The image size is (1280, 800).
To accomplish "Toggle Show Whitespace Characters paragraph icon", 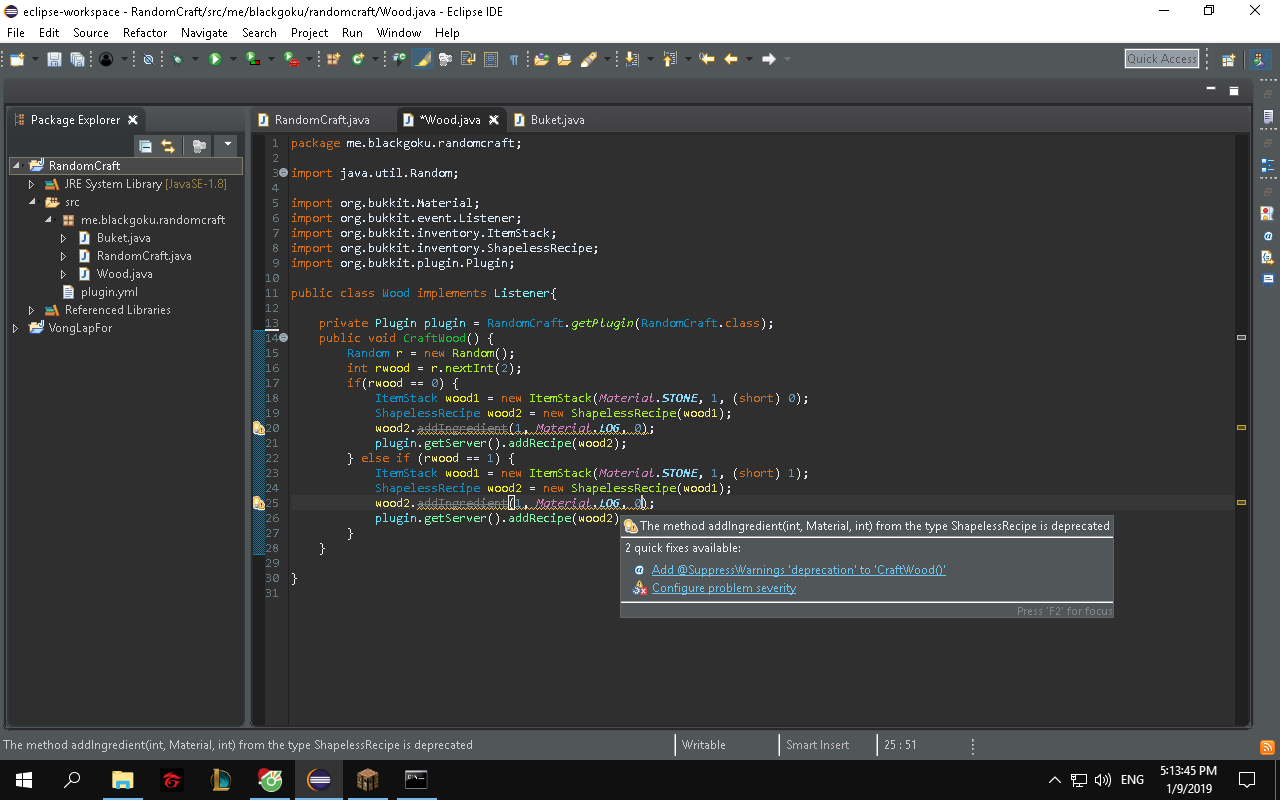I will (513, 60).
